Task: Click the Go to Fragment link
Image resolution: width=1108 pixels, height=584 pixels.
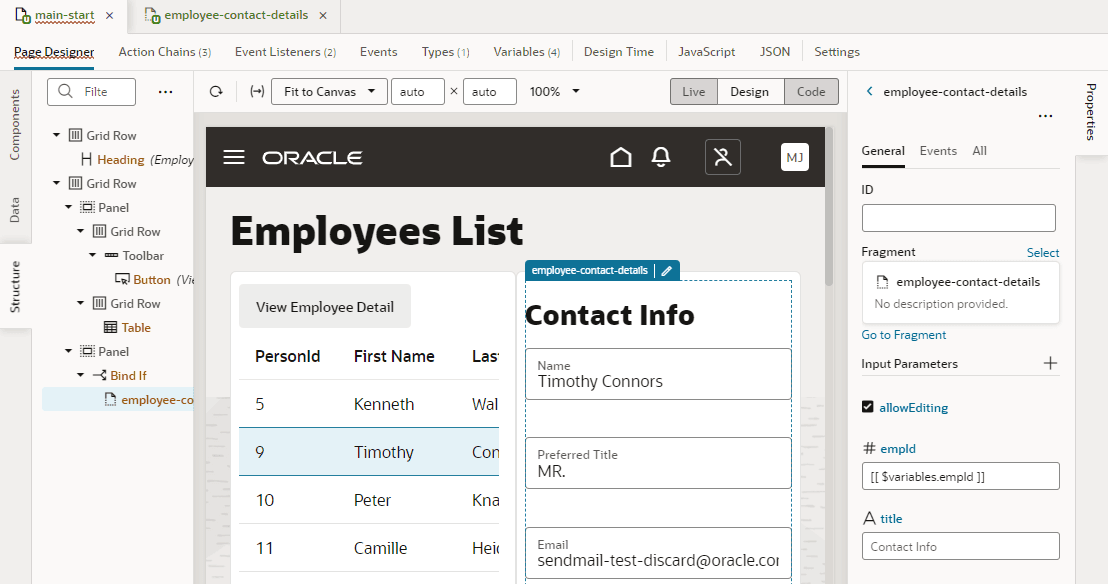Action: [903, 335]
